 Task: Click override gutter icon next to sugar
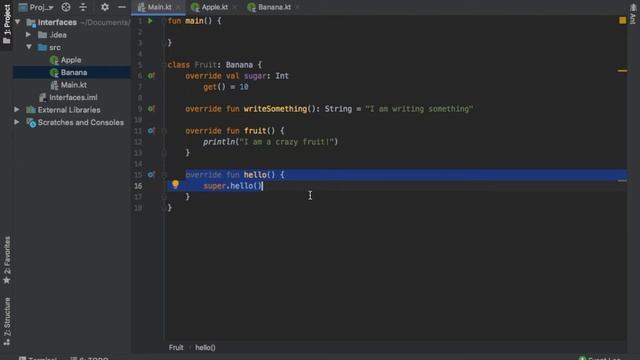(x=151, y=76)
